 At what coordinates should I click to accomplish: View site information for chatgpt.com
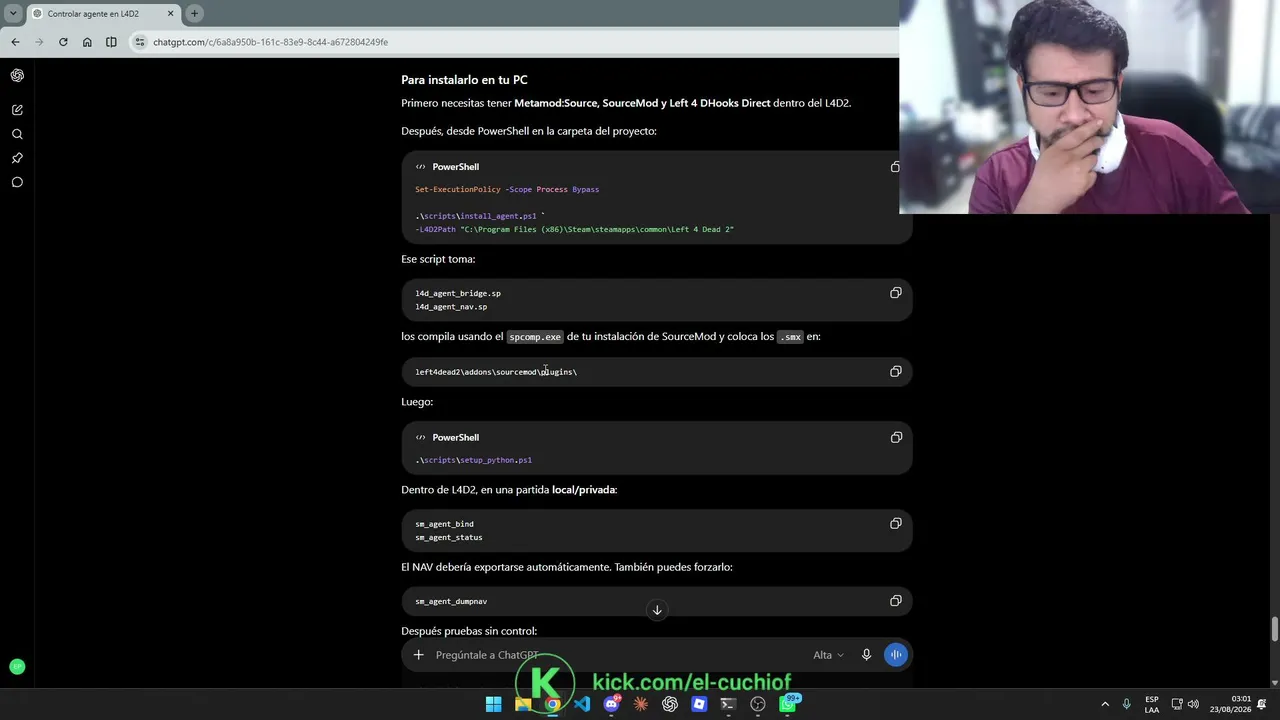click(140, 42)
